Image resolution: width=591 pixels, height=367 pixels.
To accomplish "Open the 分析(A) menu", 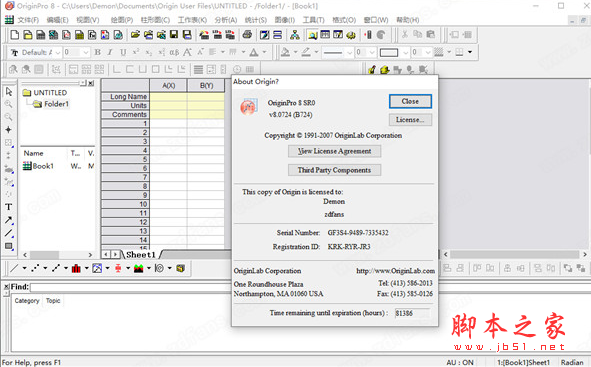I will click(226, 20).
